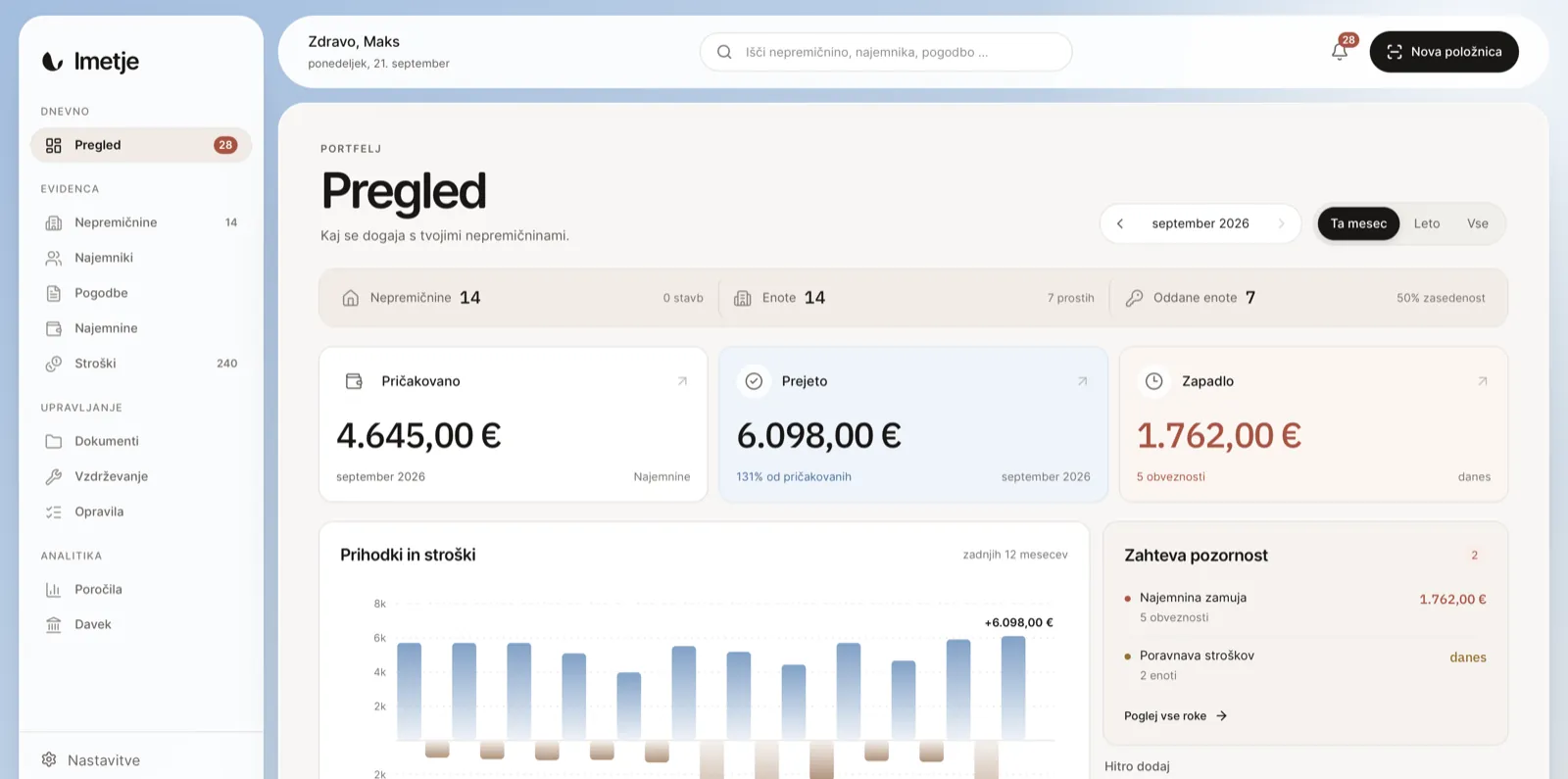
Task: Go to next month with right chevron
Action: [1281, 223]
